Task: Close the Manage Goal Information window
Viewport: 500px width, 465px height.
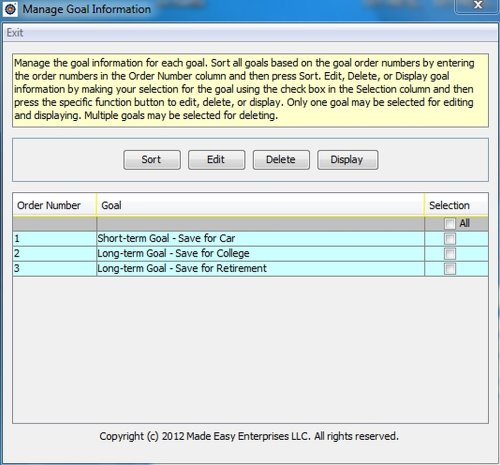Action: point(478,5)
